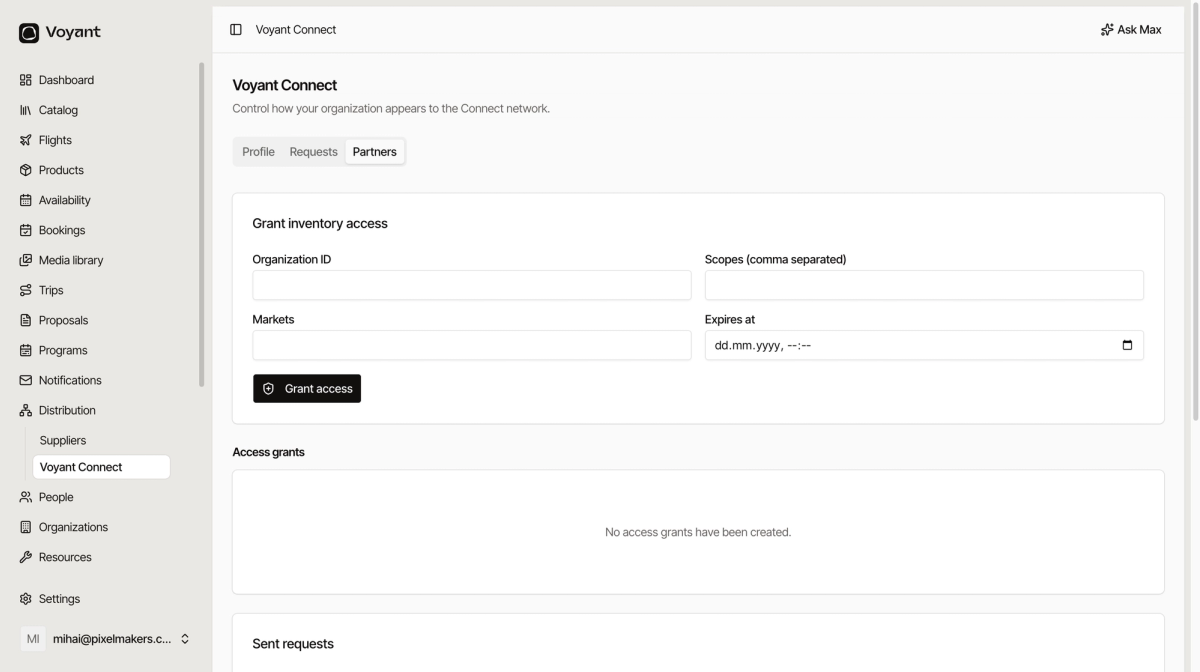The height and width of the screenshot is (672, 1200).
Task: Click the Availability calendar icon
Action: 26,200
